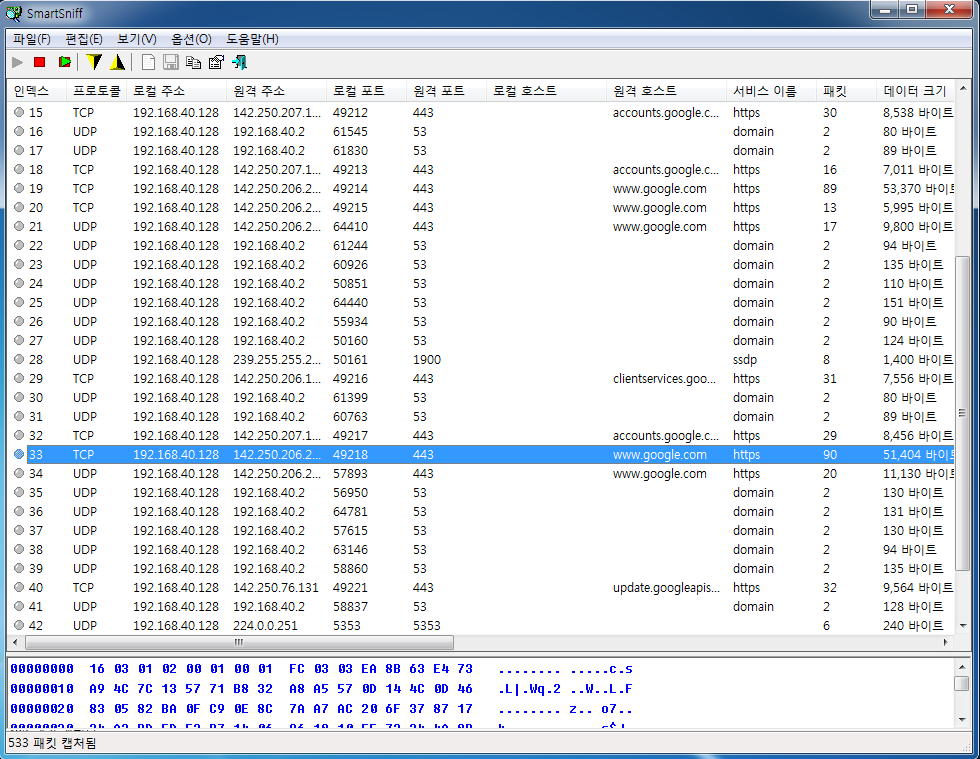980x759 pixels.
Task: Sort by the 패킷 column header
Action: tap(846, 91)
